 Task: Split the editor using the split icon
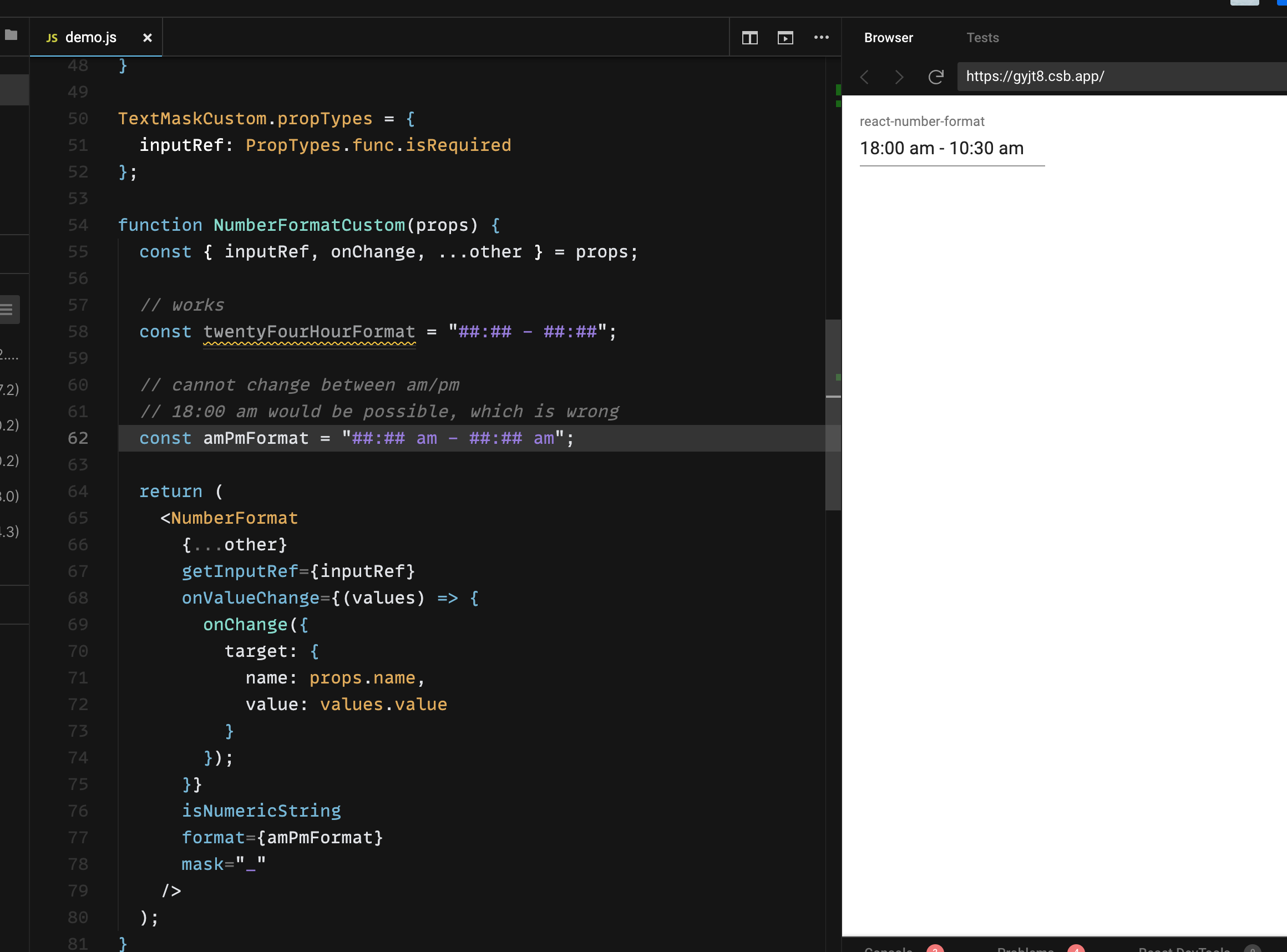(749, 38)
